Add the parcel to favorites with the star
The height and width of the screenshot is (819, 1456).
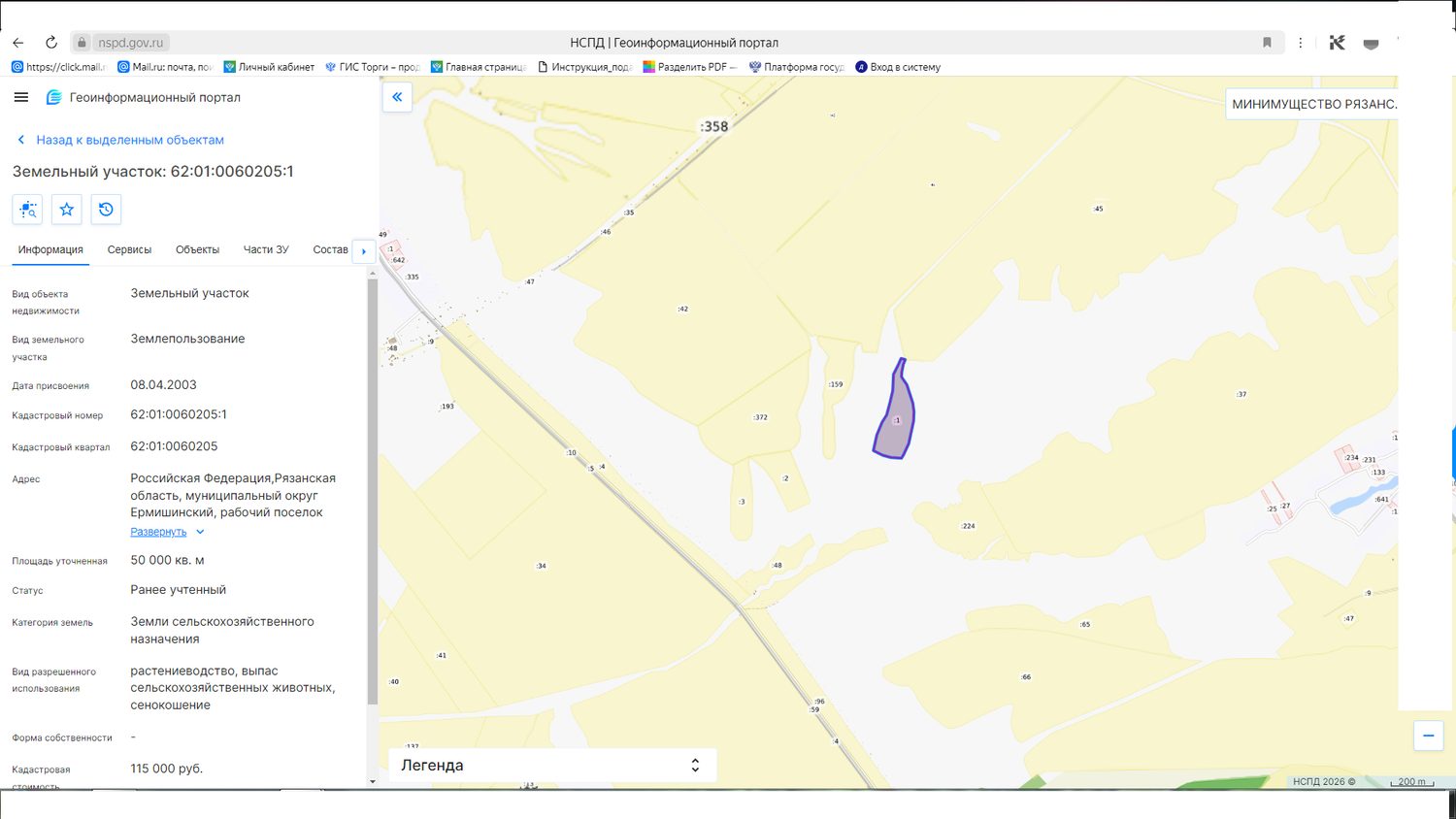(x=67, y=210)
